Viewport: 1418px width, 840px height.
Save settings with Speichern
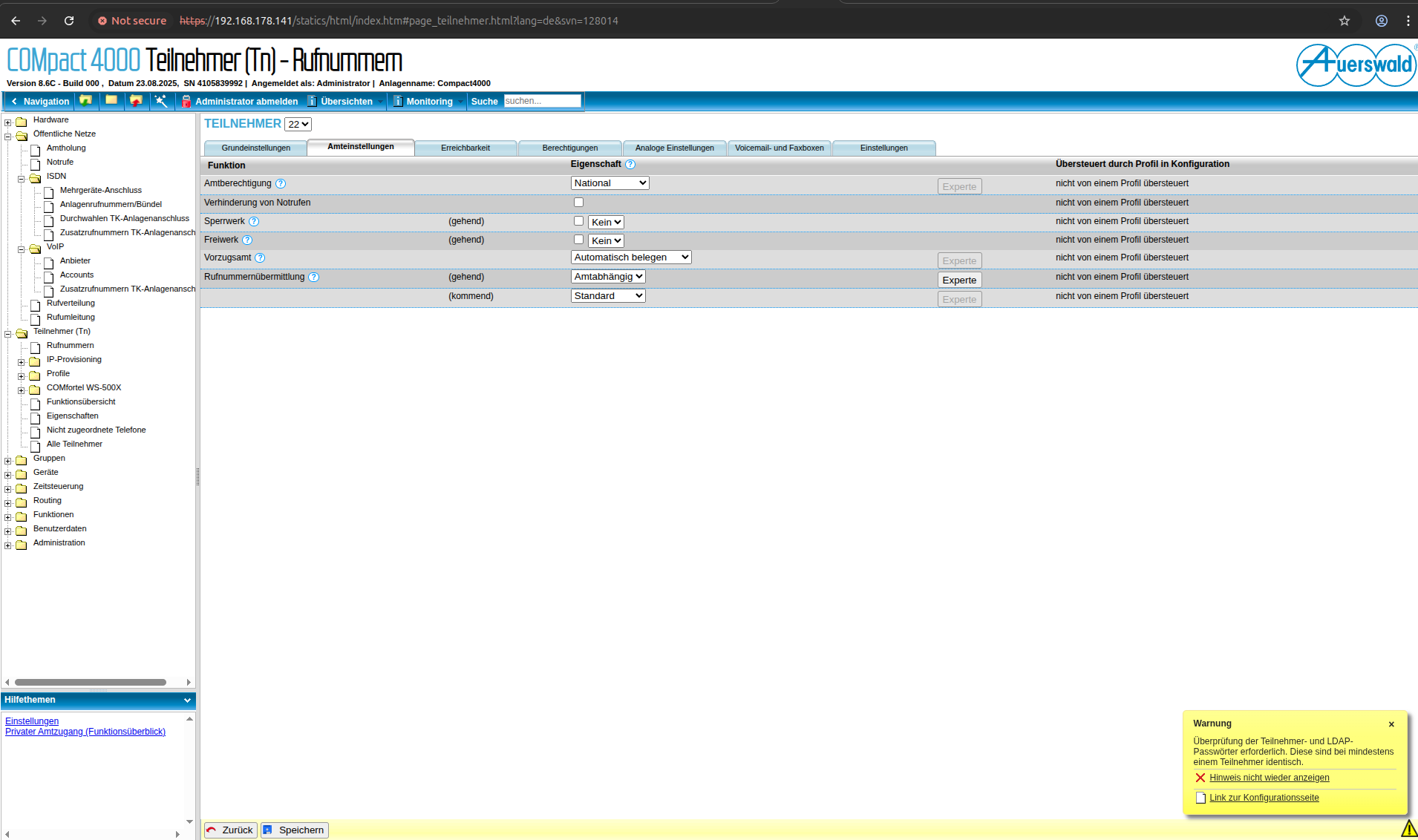click(295, 830)
